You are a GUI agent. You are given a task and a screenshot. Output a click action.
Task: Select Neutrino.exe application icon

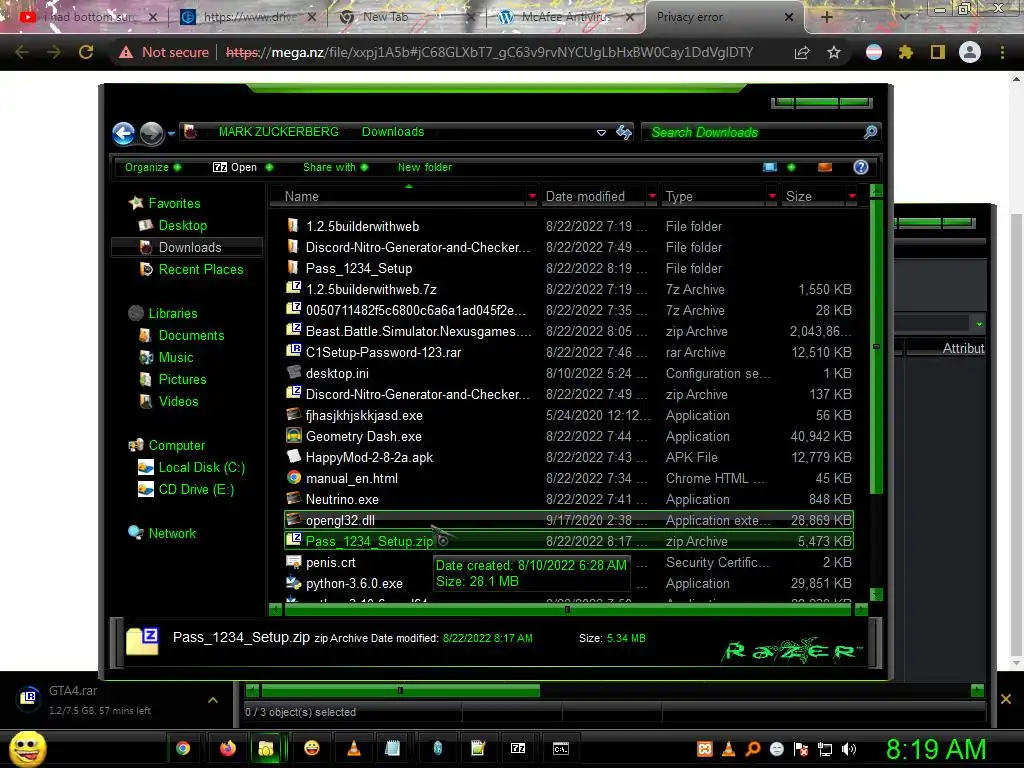click(x=293, y=499)
